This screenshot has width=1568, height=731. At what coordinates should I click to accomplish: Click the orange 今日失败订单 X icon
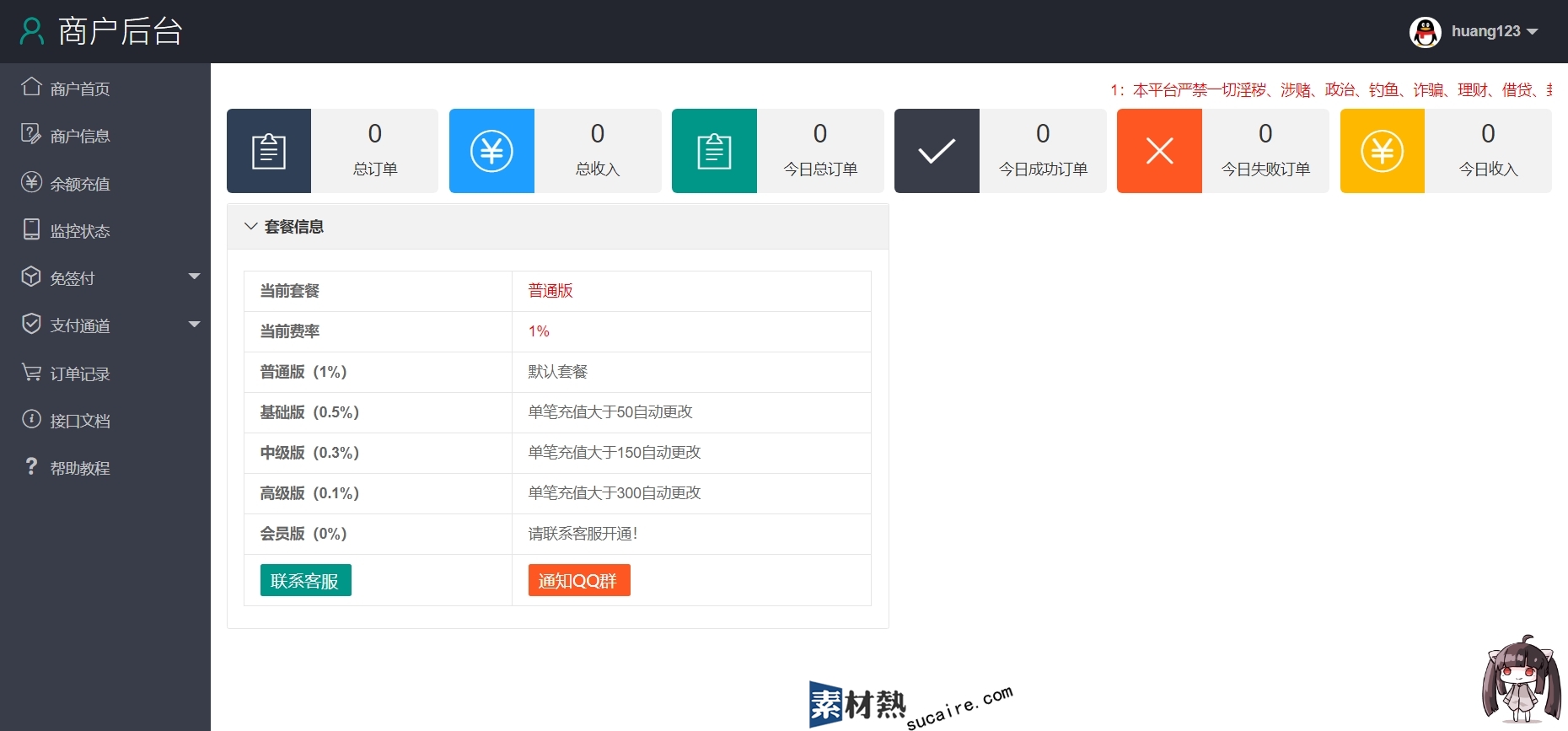(x=1159, y=151)
